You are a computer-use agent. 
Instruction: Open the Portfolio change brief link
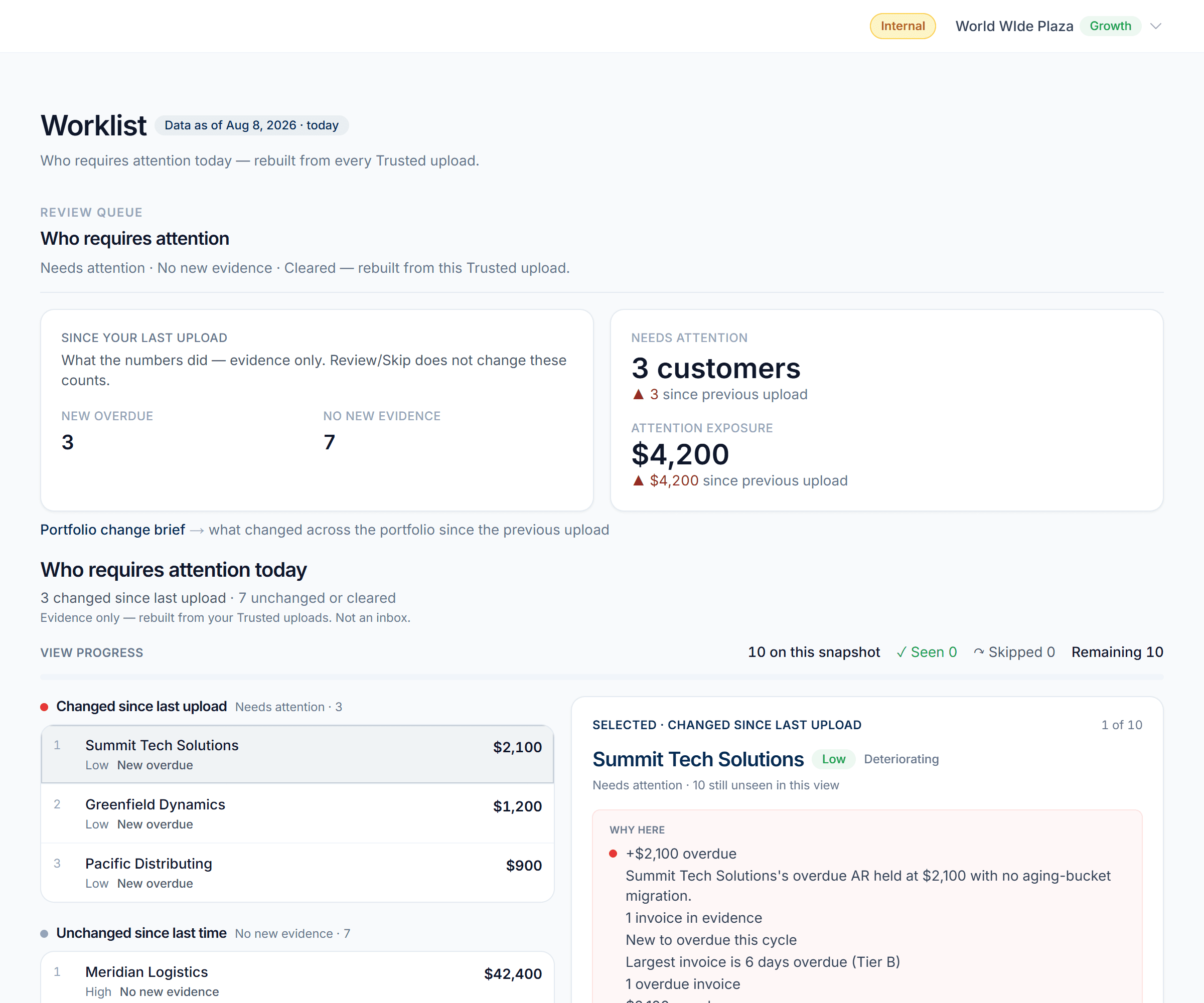112,530
